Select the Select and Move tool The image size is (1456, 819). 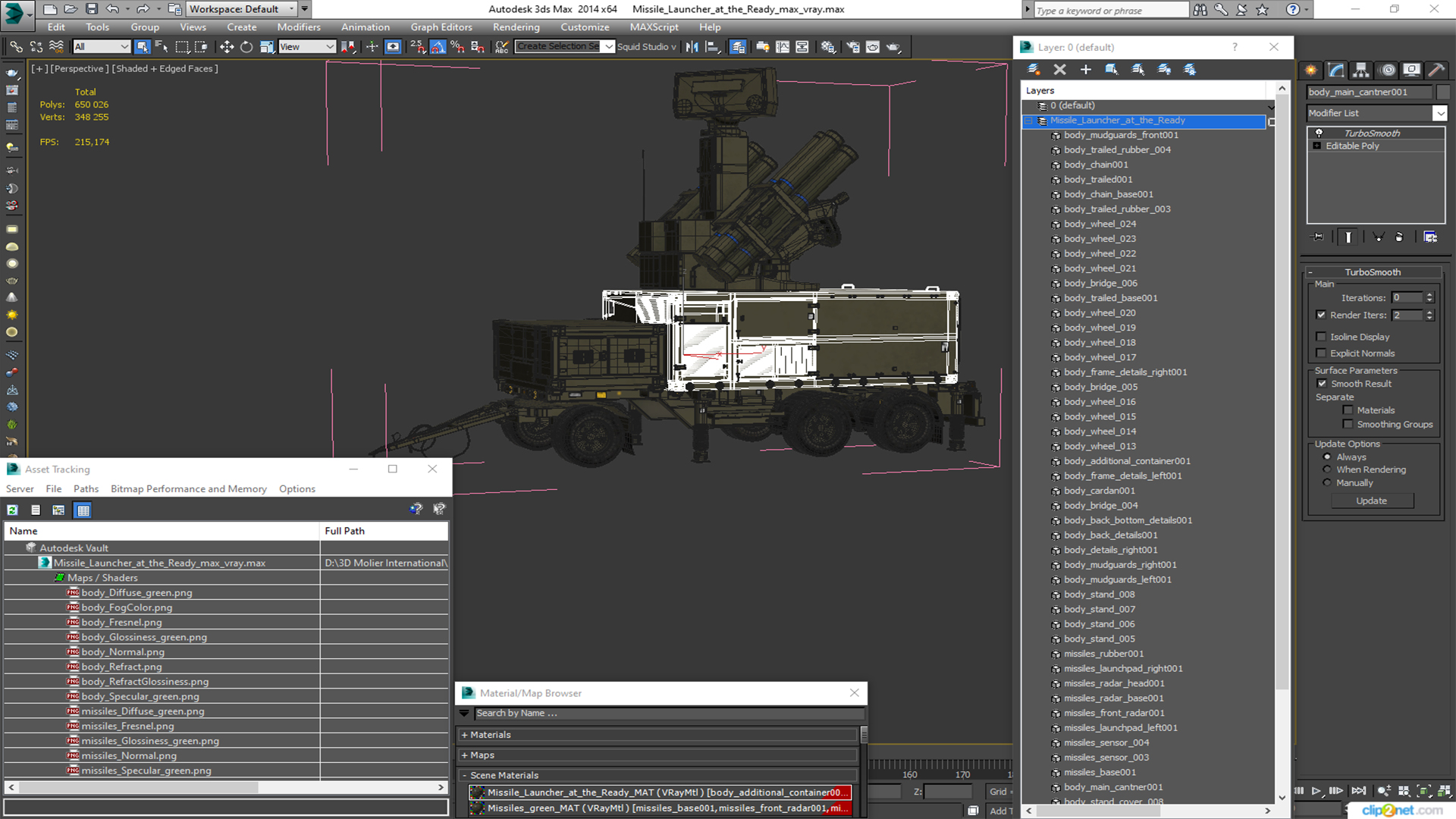[226, 47]
